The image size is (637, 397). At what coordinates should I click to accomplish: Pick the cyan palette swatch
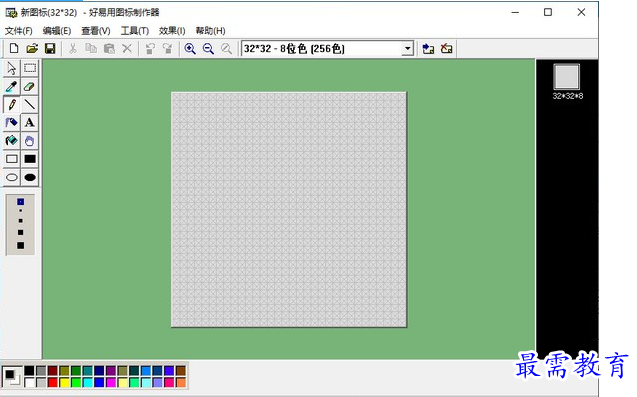[x=88, y=382]
